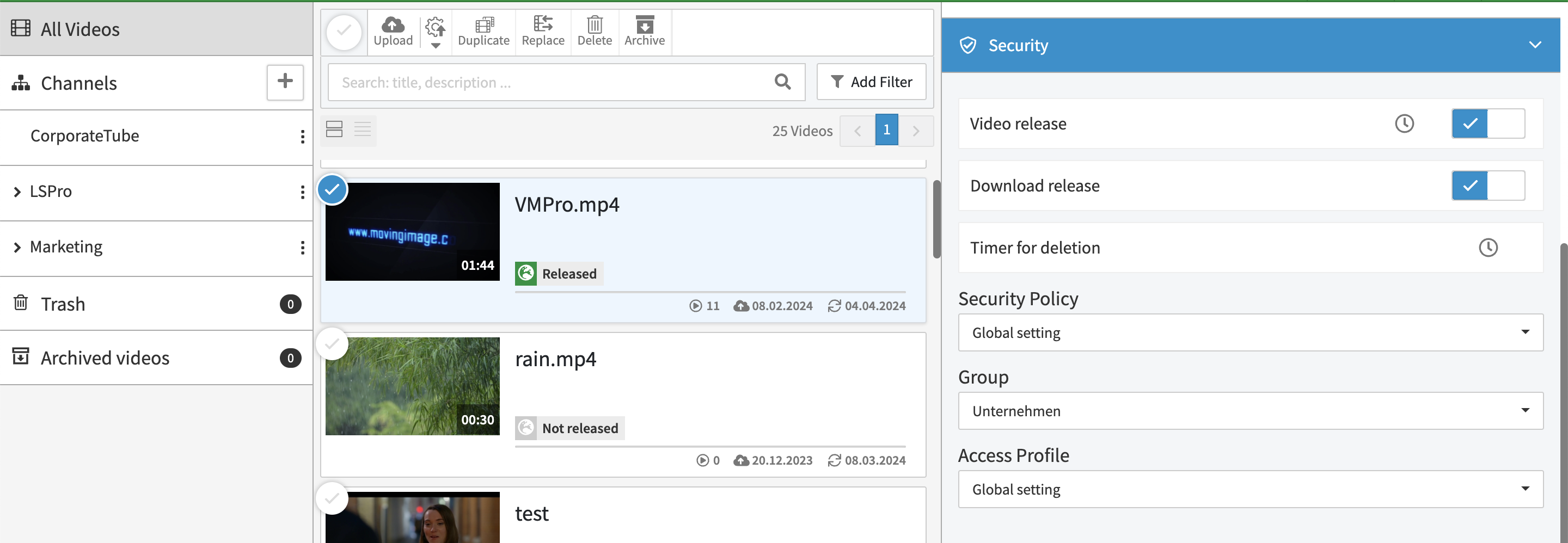Go to previous page of videos
This screenshot has width=1568, height=543.
coord(857,130)
